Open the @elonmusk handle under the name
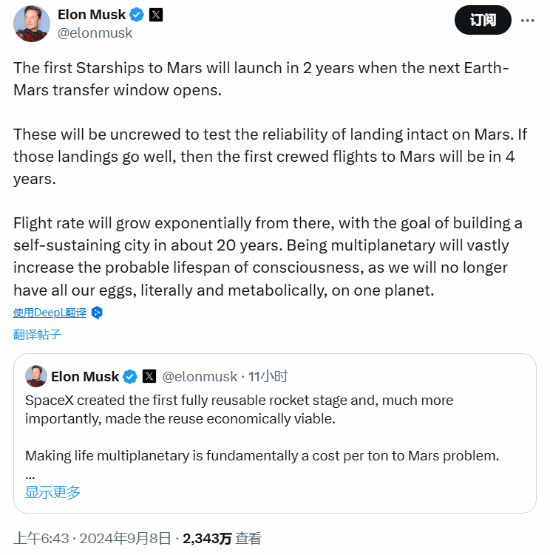 pos(95,33)
